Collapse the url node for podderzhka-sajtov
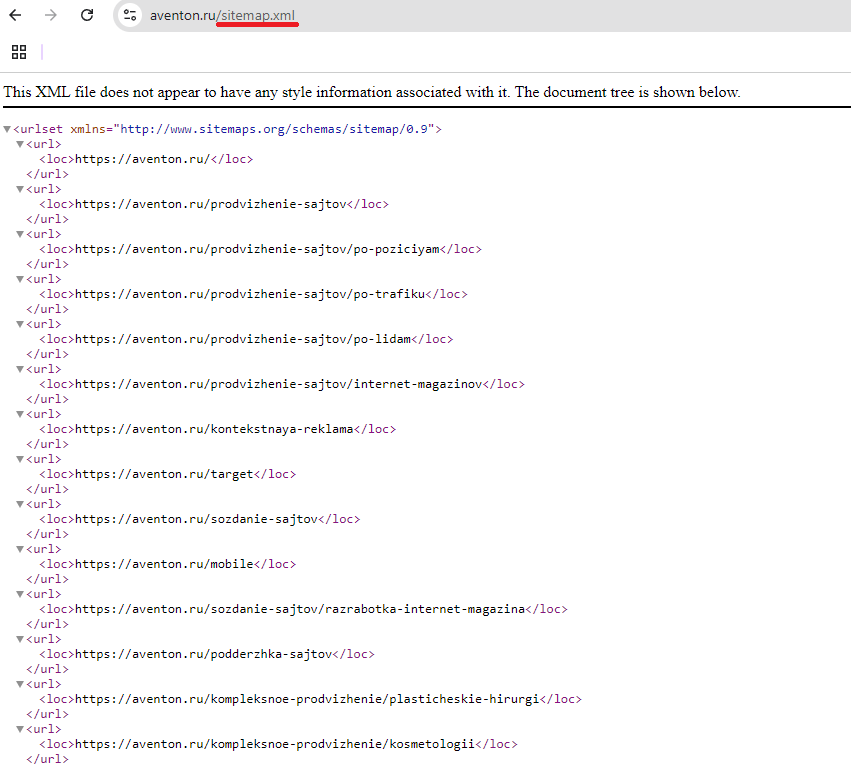This screenshot has height=767, width=851. (x=20, y=640)
